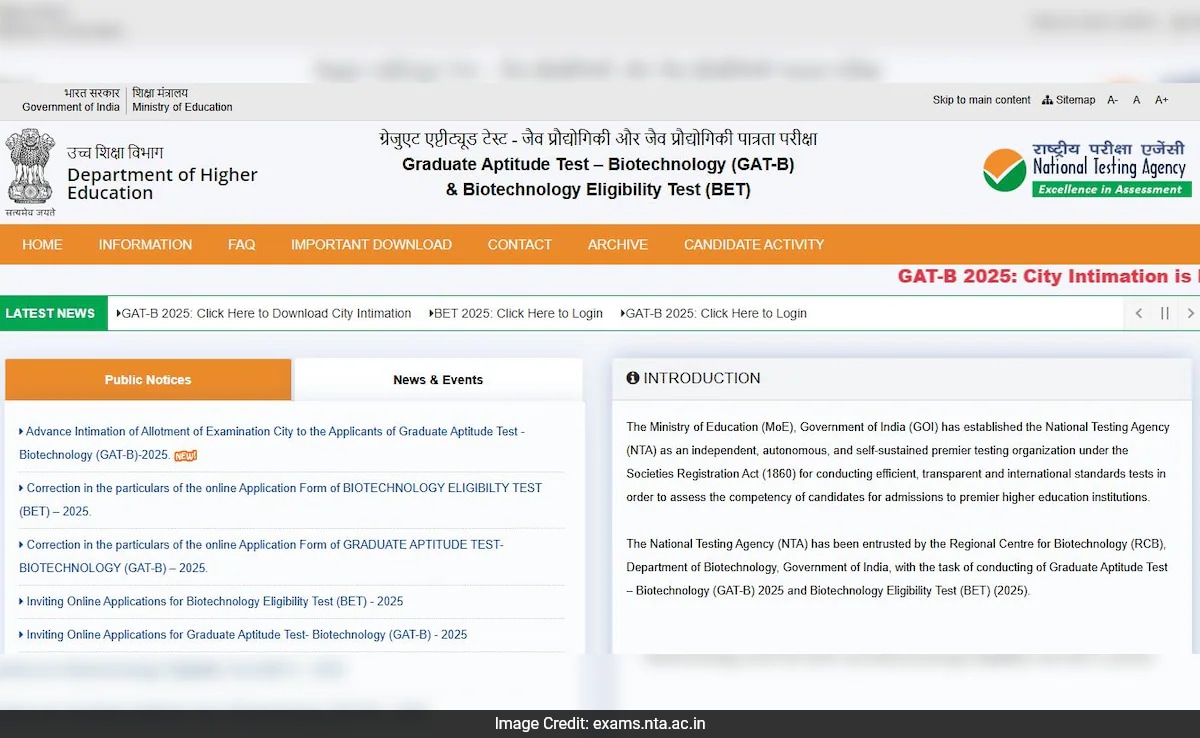The image size is (1200, 738).
Task: Switch to the News & Events tab
Action: [437, 380]
